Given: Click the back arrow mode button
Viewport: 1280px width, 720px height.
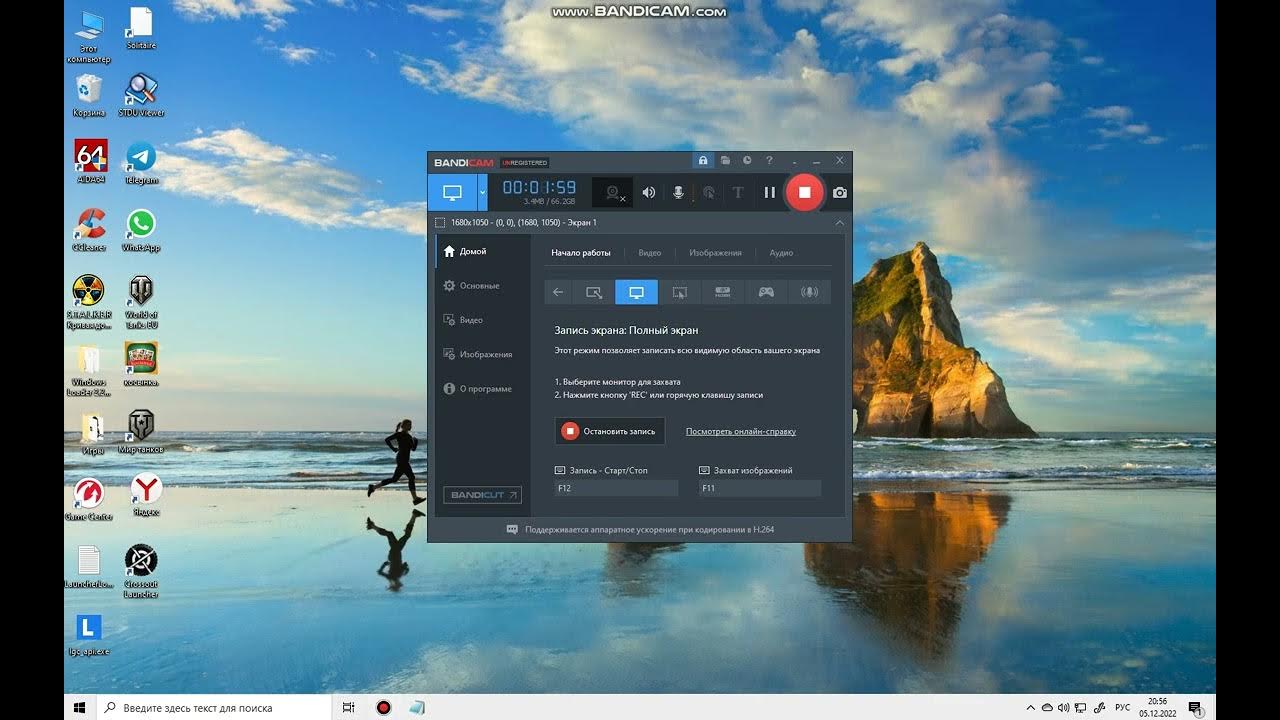Looking at the screenshot, I should (558, 292).
